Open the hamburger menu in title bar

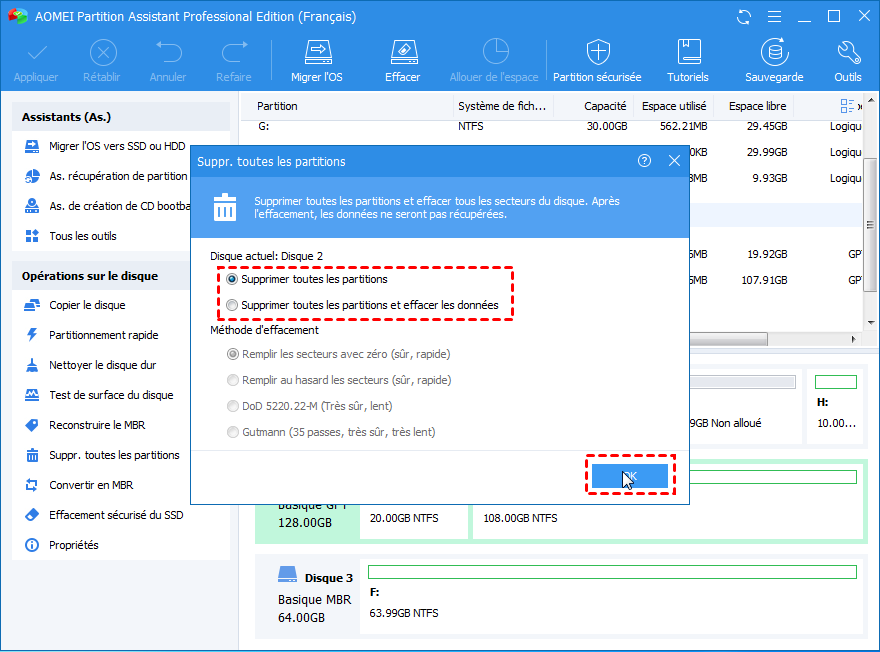774,17
